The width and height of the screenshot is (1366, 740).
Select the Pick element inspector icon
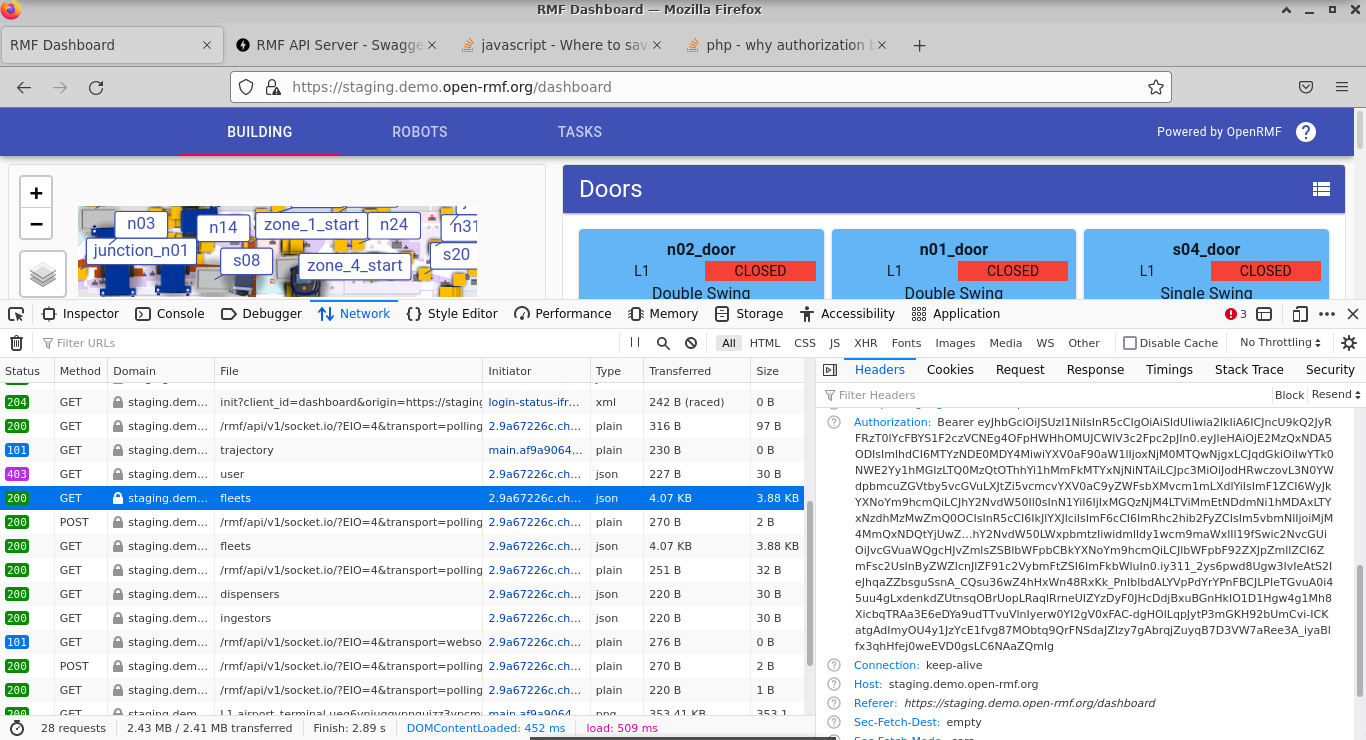click(15, 313)
